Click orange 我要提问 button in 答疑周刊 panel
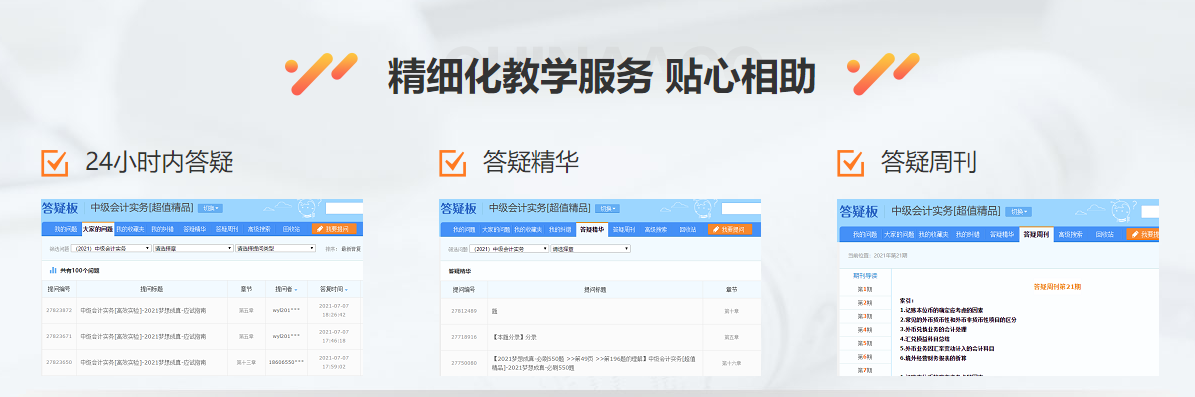Image resolution: width=1195 pixels, height=397 pixels. (1142, 234)
